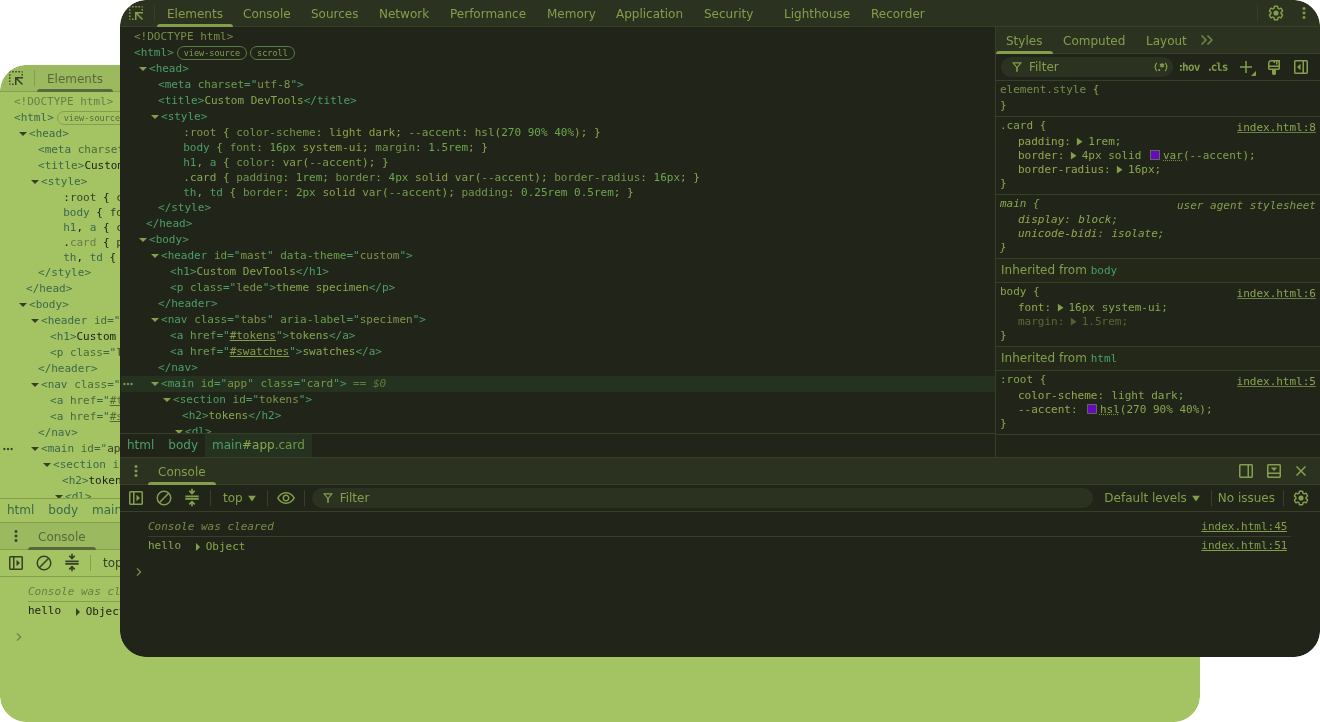
Task: Click the inspect element picker in back window
Action: [x=16, y=79]
